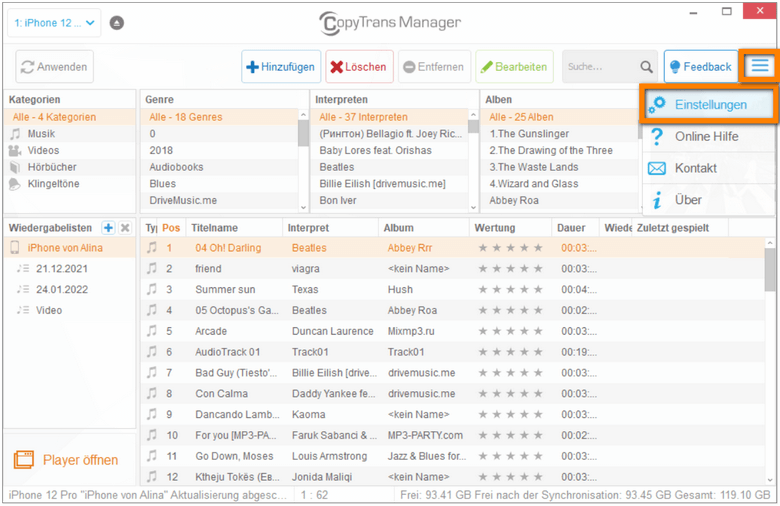Sort by the Titelname column header
The image size is (780, 506).
point(234,228)
